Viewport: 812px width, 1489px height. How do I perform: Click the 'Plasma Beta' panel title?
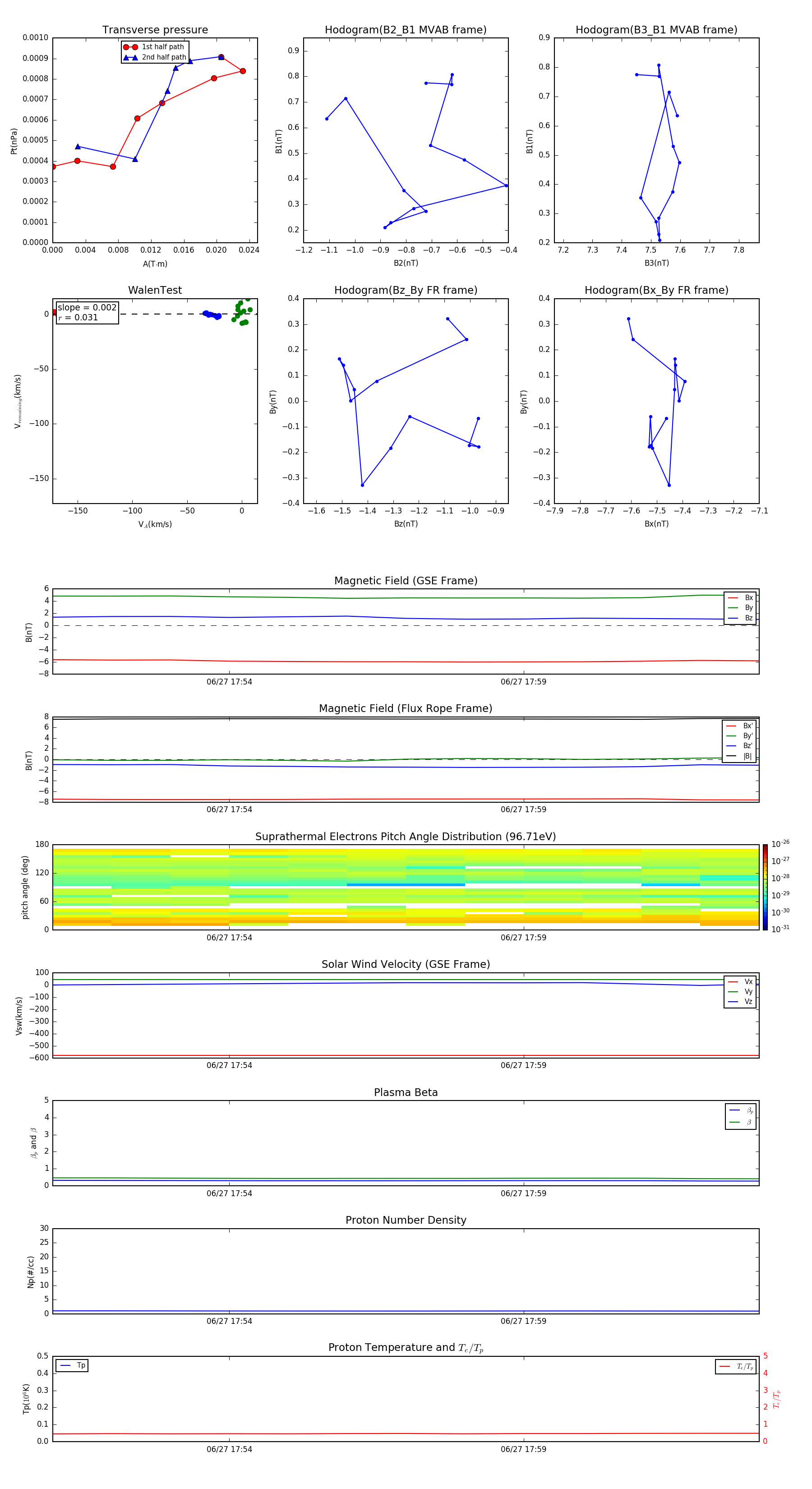tap(406, 1092)
